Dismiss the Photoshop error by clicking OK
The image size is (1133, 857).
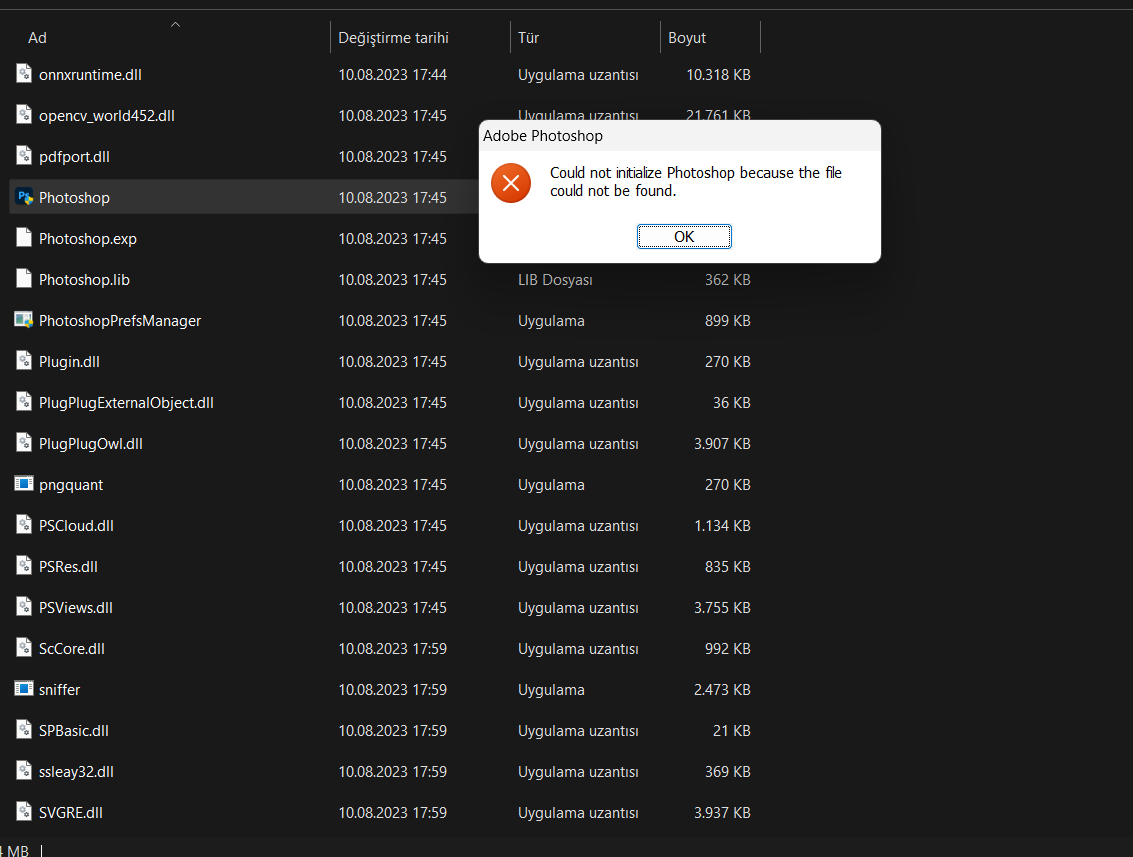pos(684,236)
